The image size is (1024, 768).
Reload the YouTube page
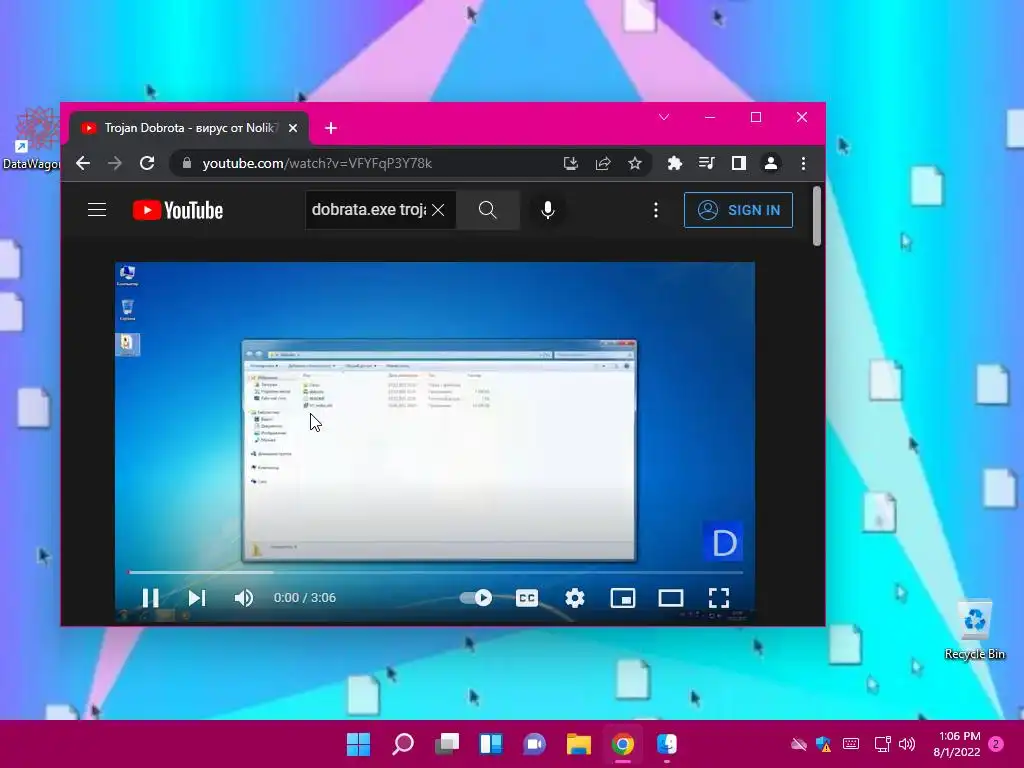(x=148, y=163)
